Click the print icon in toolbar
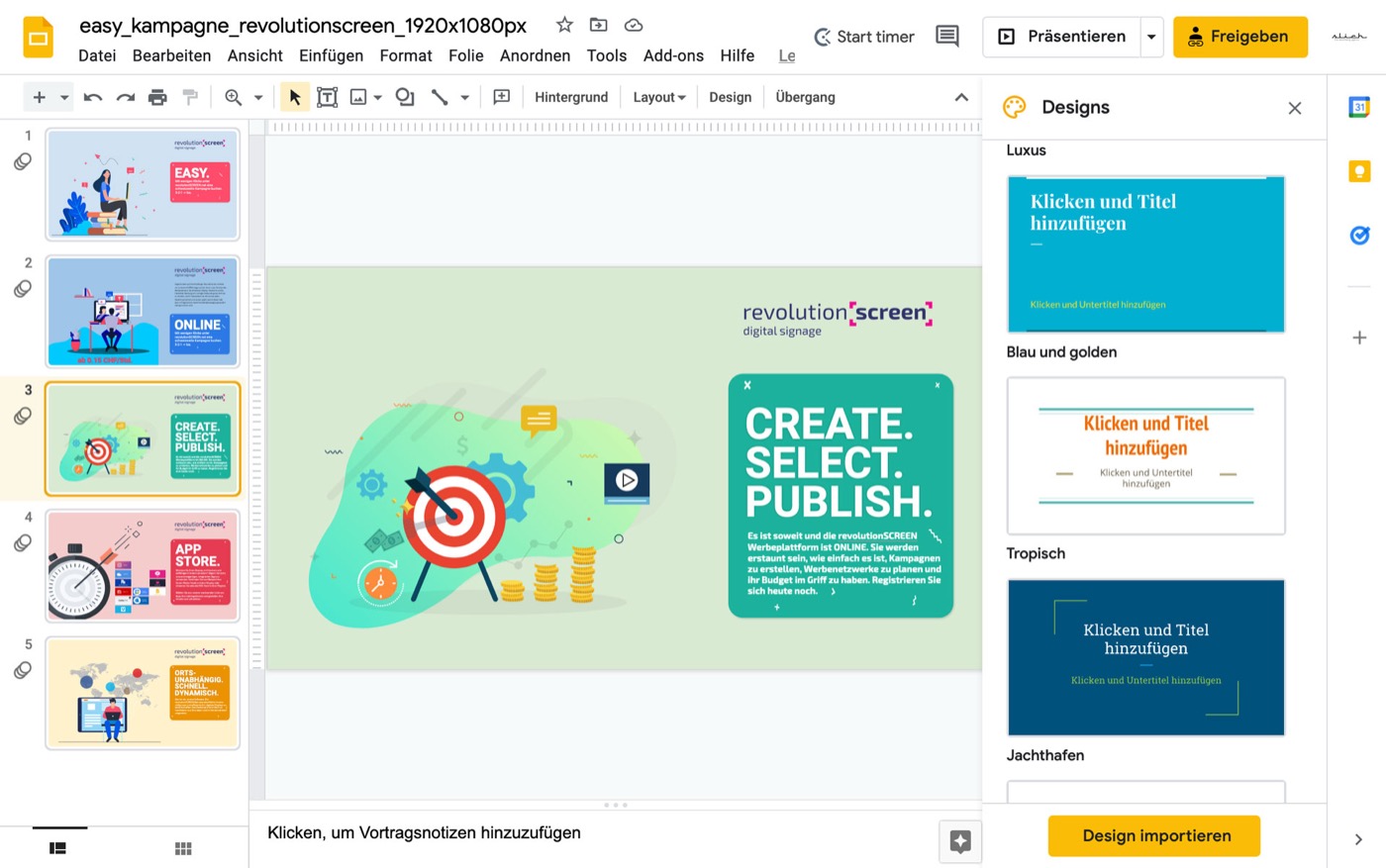Viewport: 1386px width, 868px height. (x=157, y=97)
